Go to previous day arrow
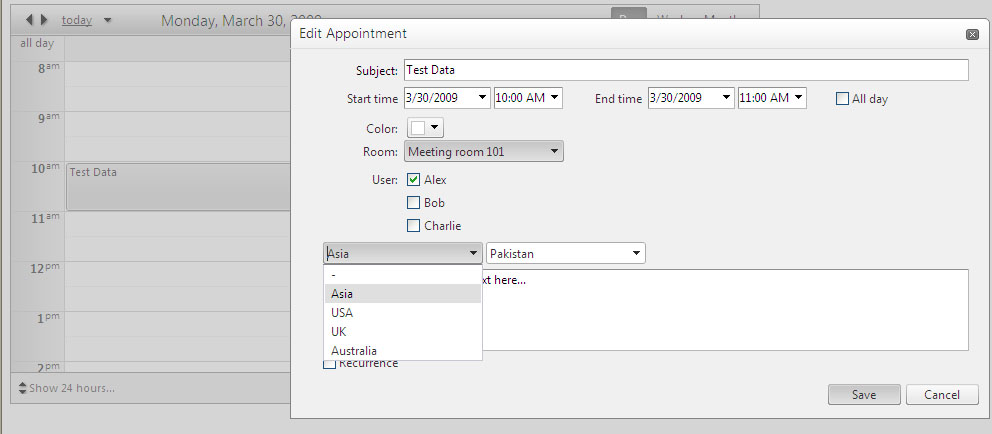 point(29,20)
